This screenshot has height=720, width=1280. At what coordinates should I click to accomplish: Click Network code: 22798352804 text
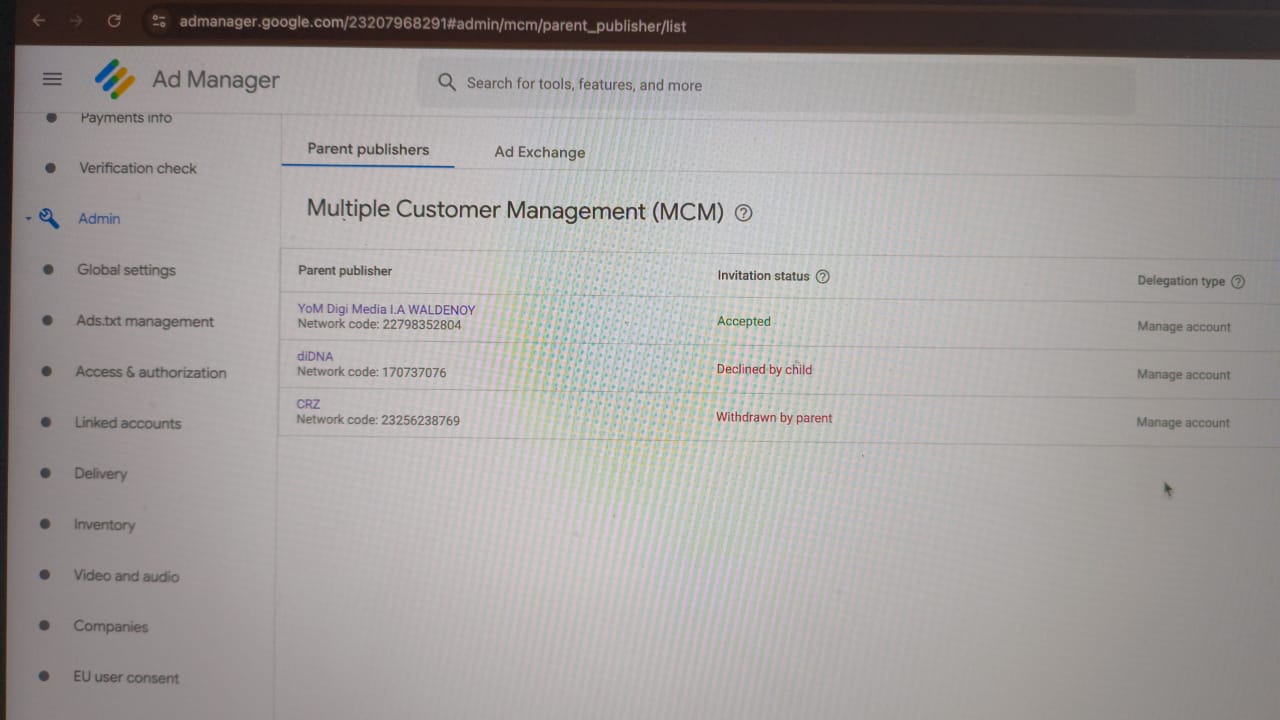click(x=379, y=325)
